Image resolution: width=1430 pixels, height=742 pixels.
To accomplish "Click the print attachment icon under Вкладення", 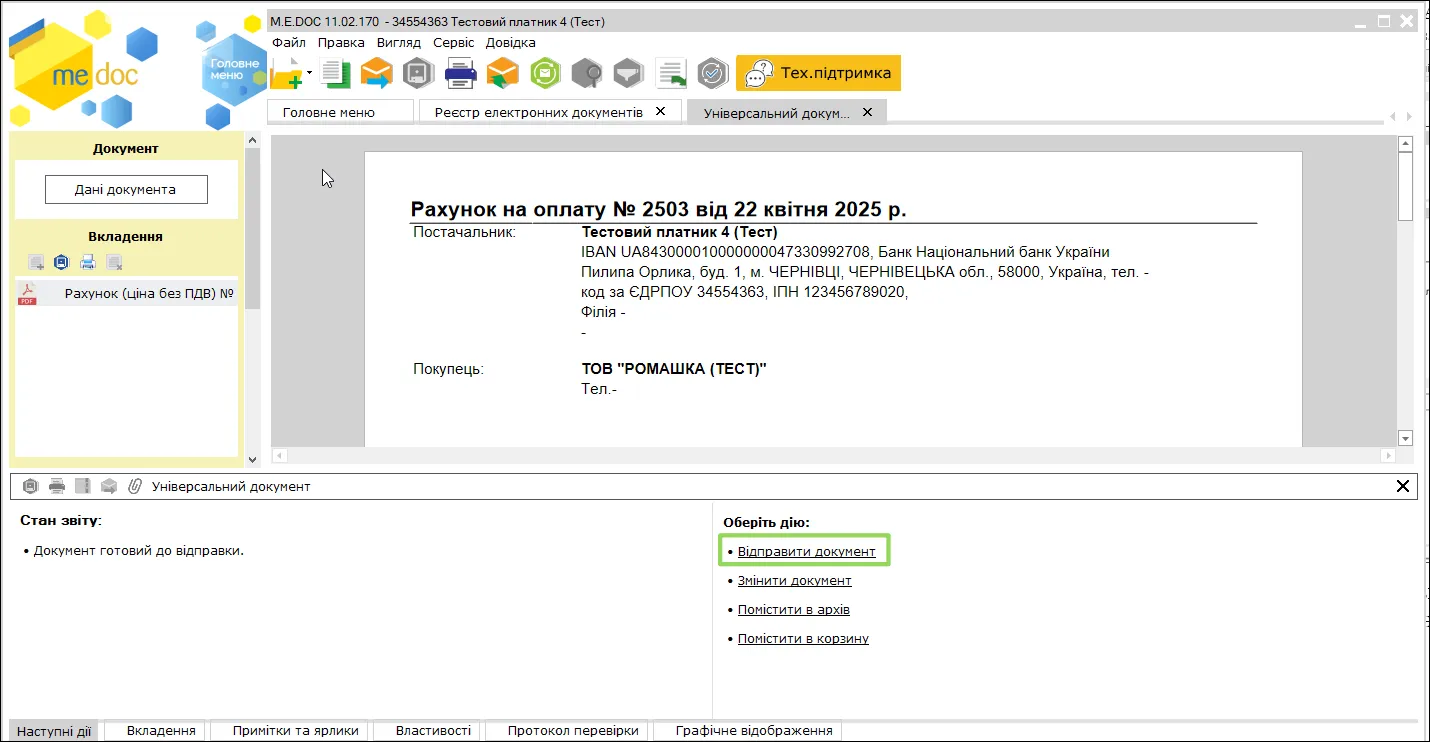I will click(88, 262).
